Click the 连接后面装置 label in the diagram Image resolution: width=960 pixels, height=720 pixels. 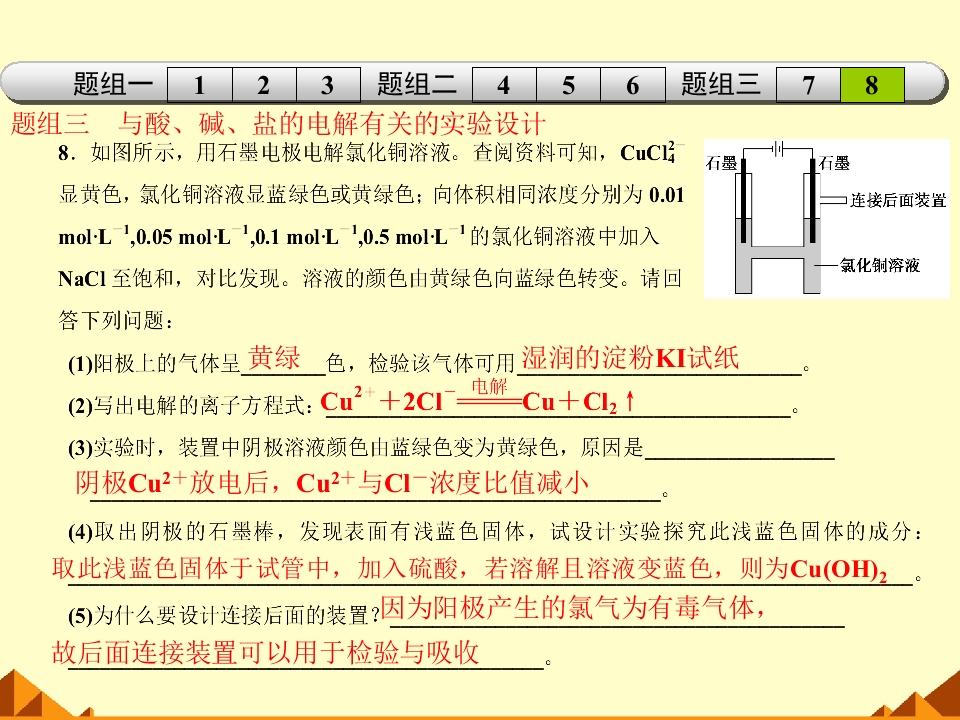coord(898,200)
